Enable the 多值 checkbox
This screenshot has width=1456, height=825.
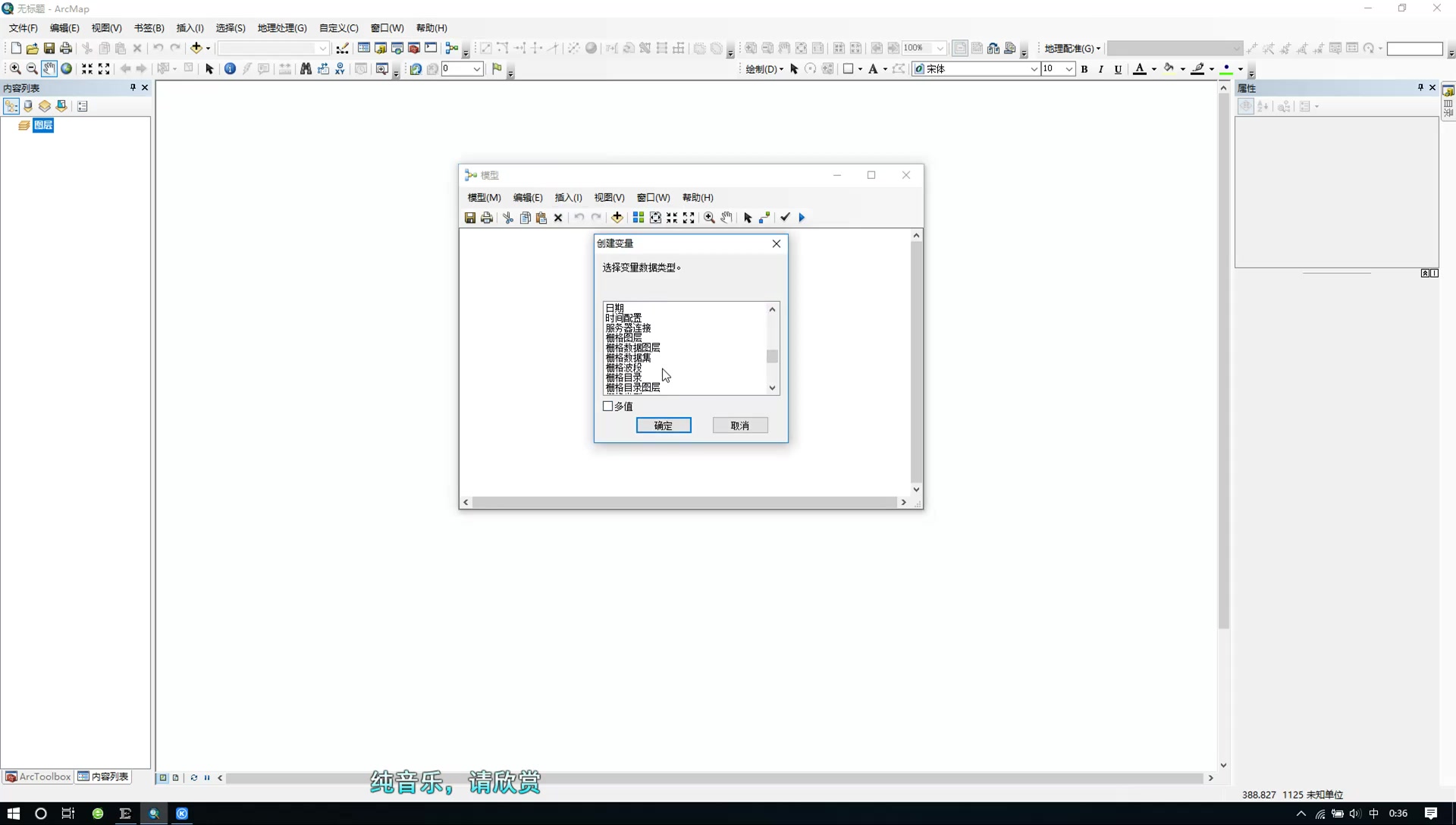(608, 406)
